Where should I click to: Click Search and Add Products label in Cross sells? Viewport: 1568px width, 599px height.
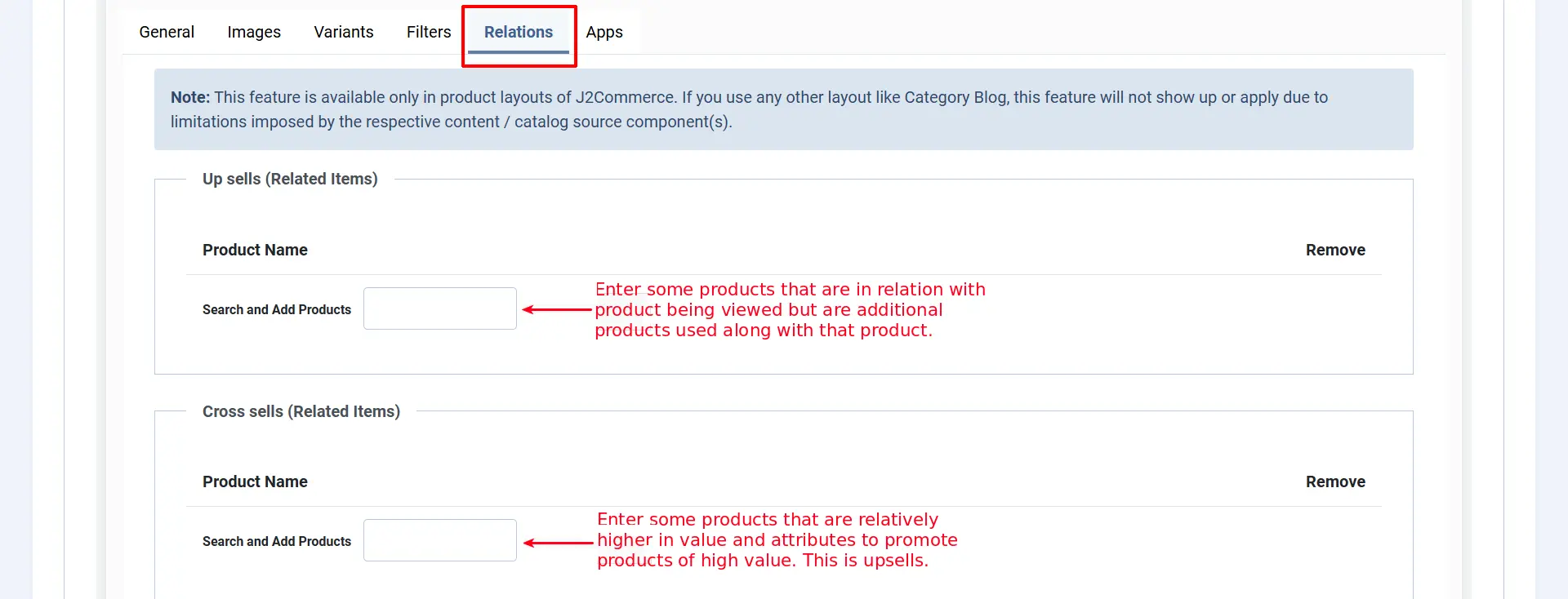pyautogui.click(x=277, y=541)
